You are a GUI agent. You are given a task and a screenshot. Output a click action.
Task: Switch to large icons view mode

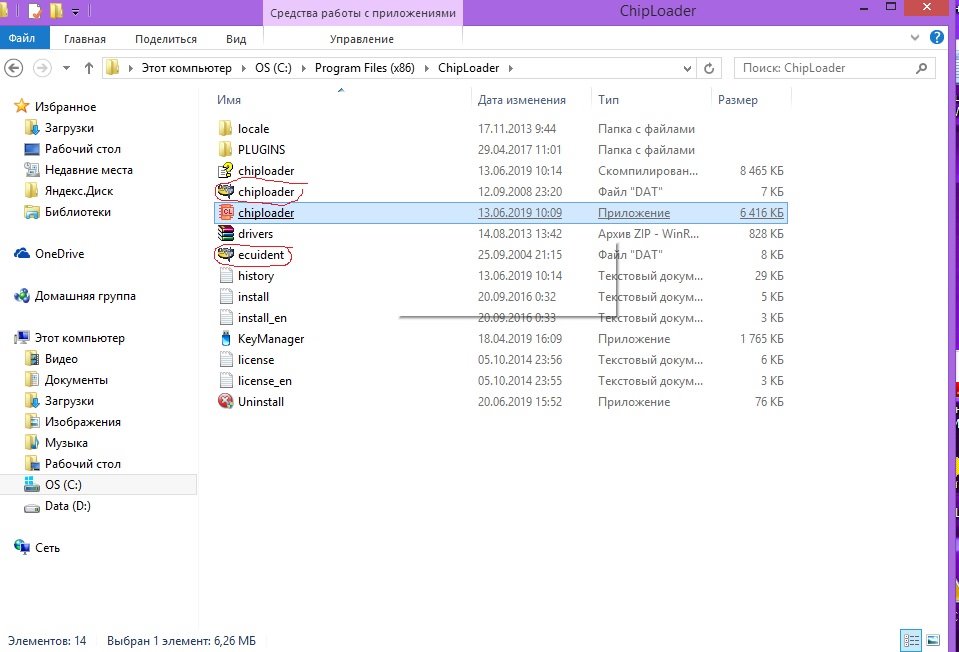tap(933, 639)
